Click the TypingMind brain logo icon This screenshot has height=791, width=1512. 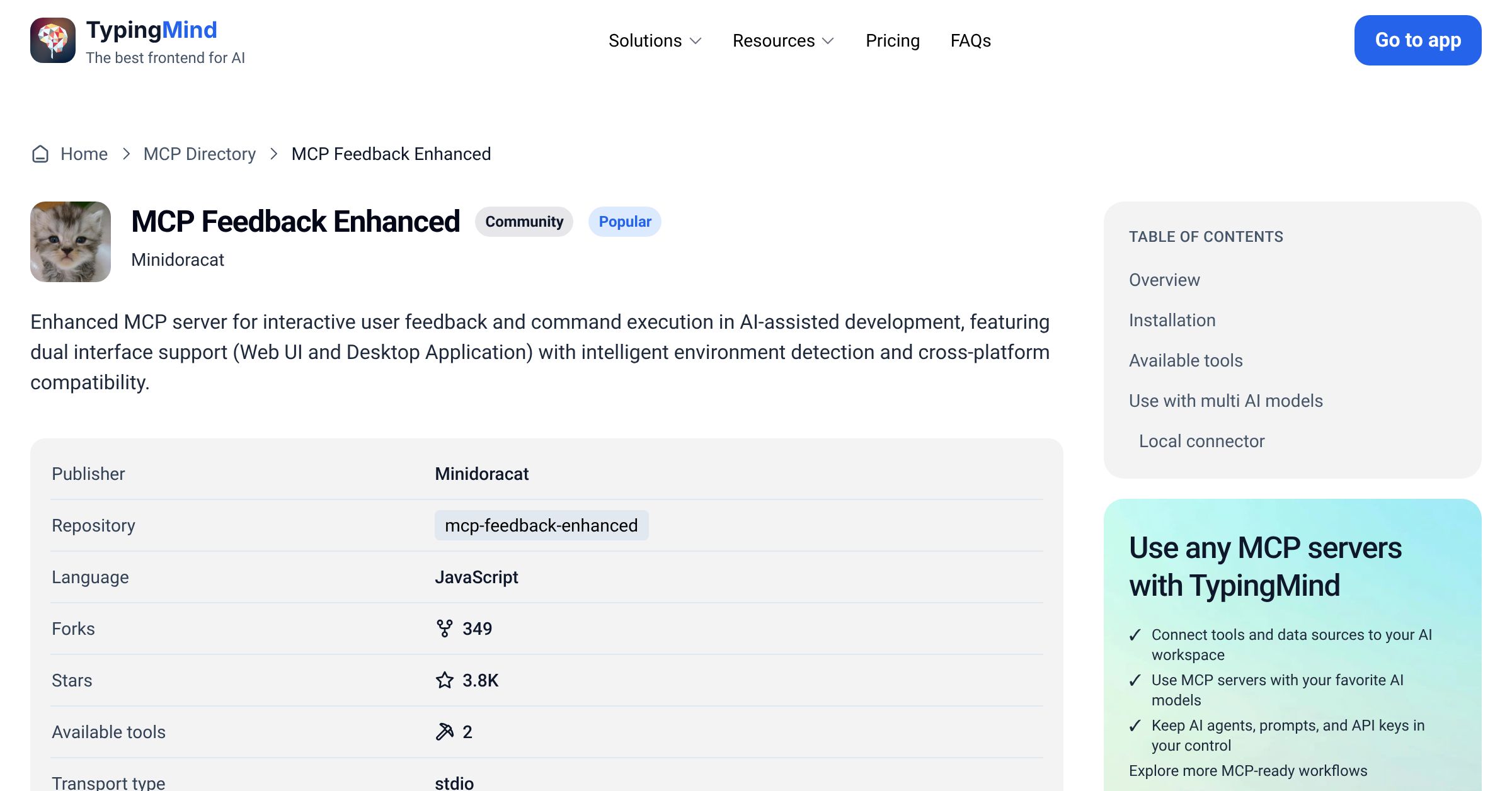pyautogui.click(x=53, y=40)
